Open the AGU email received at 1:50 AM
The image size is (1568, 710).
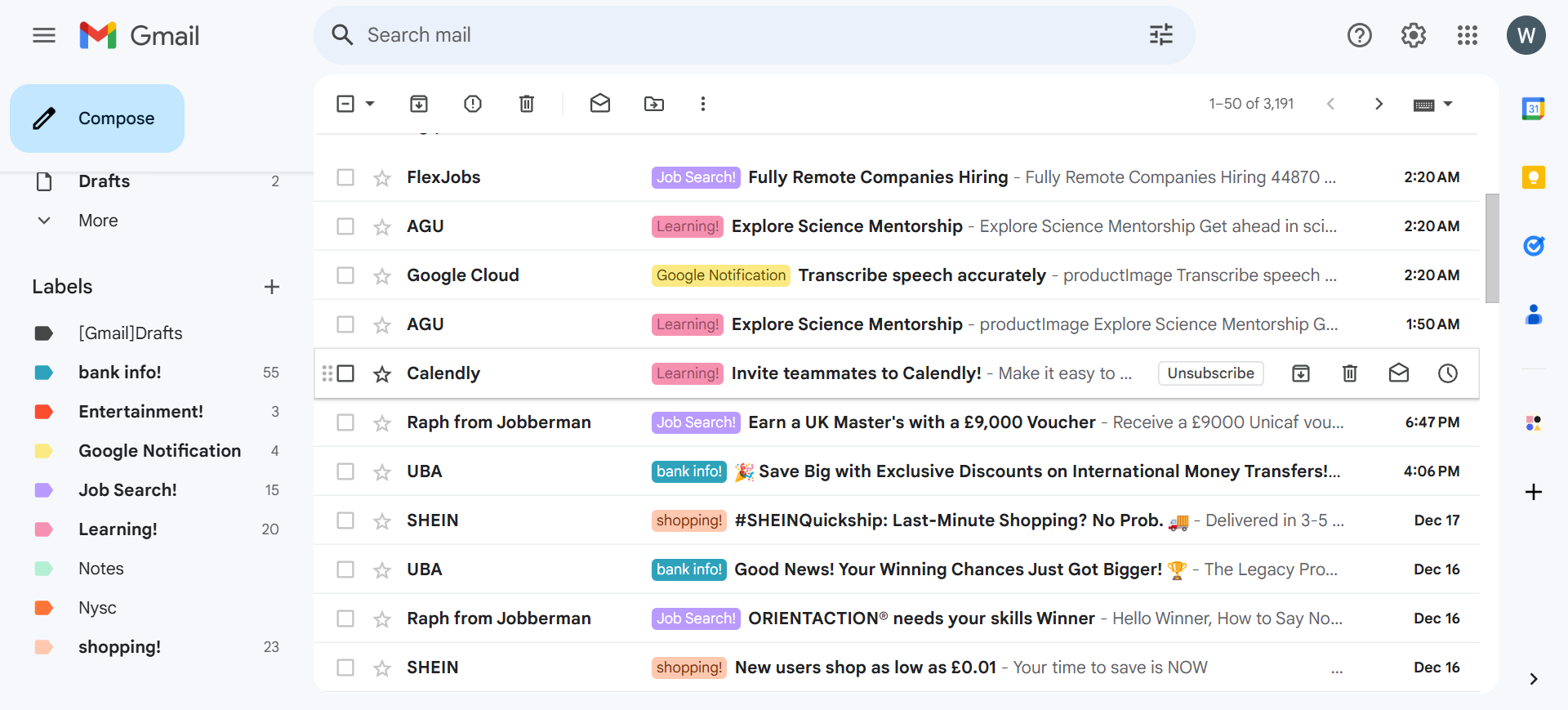[x=897, y=324]
